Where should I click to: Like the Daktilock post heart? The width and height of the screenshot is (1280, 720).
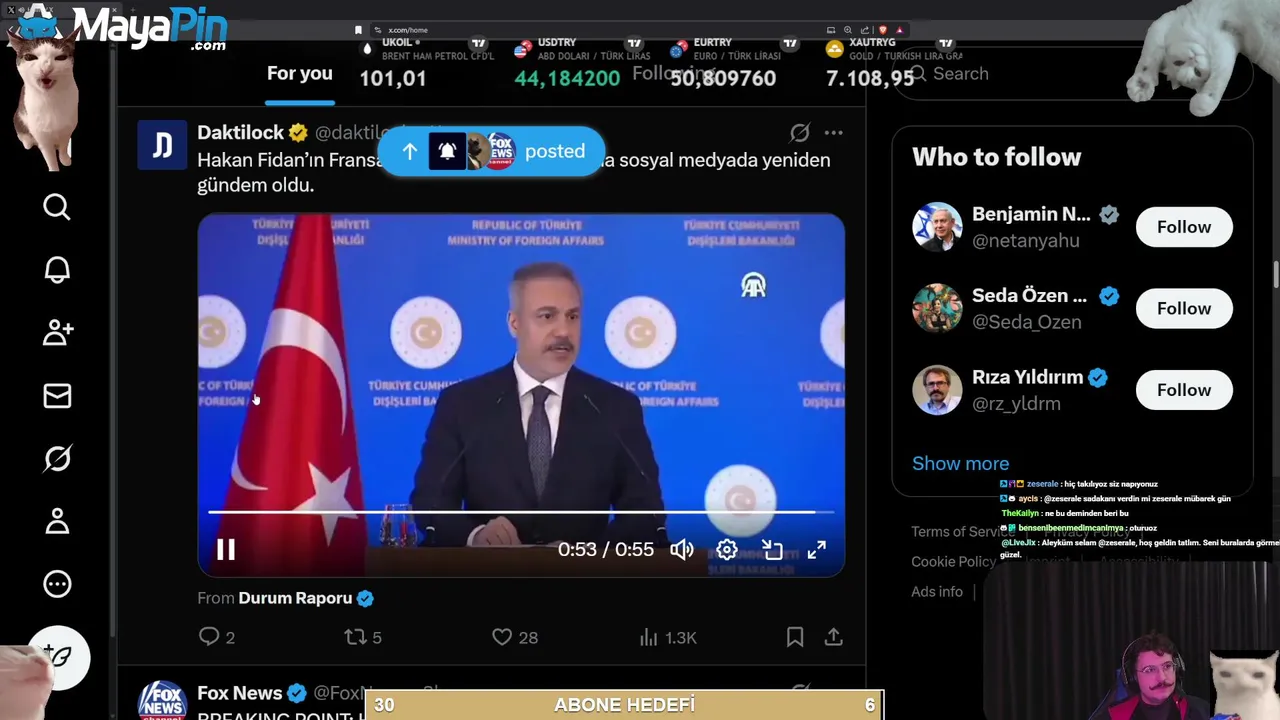[515, 637]
